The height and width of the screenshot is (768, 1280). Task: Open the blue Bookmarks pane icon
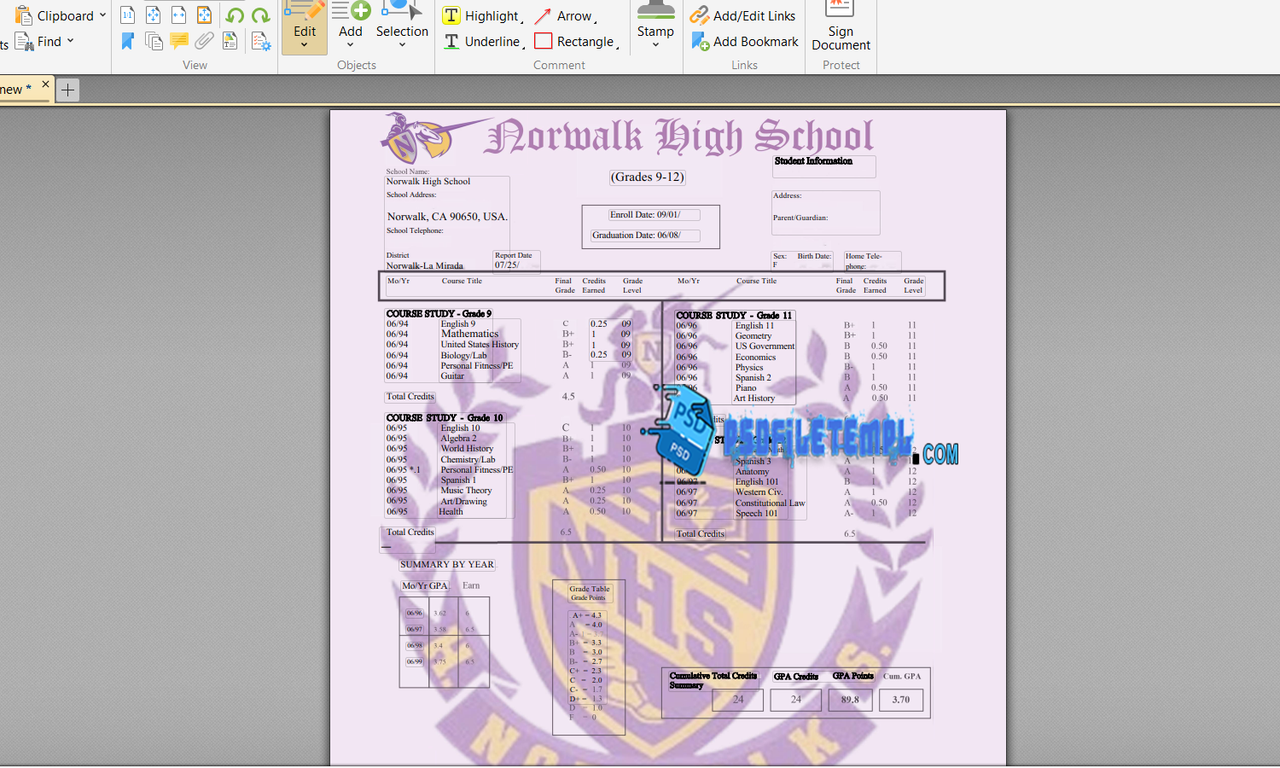(128, 41)
